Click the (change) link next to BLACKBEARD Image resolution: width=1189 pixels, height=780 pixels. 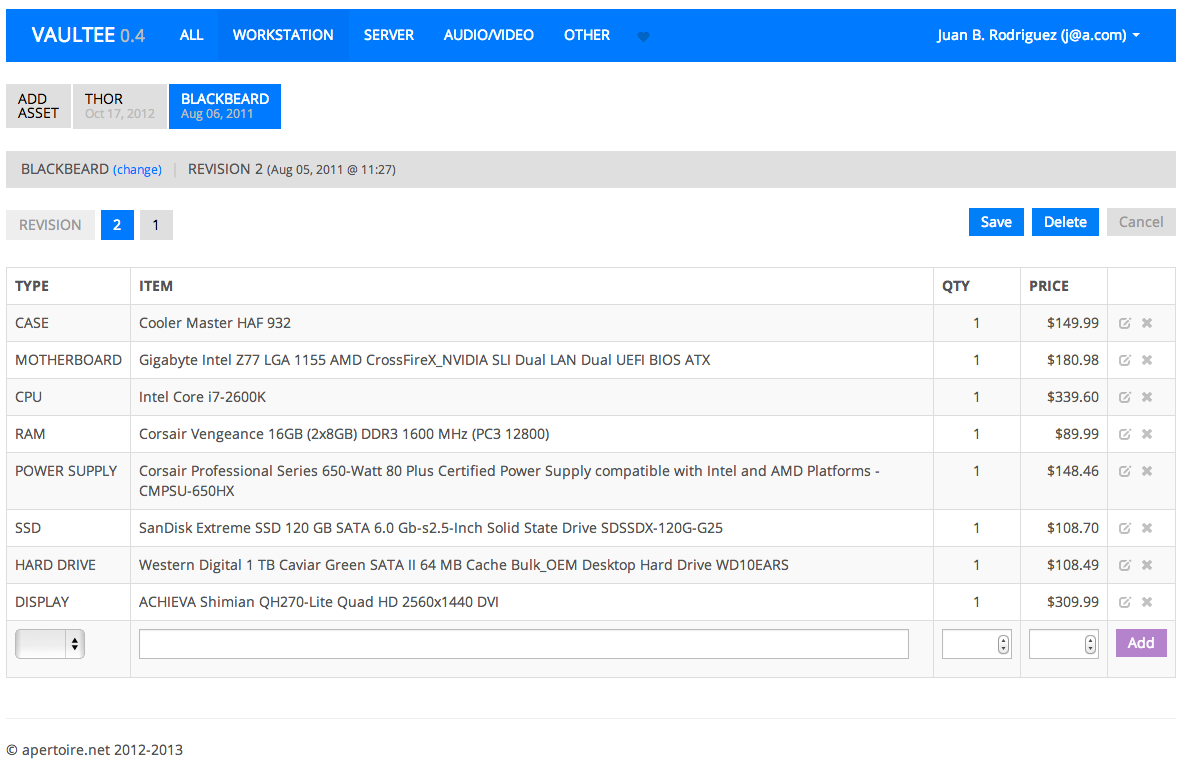click(137, 170)
